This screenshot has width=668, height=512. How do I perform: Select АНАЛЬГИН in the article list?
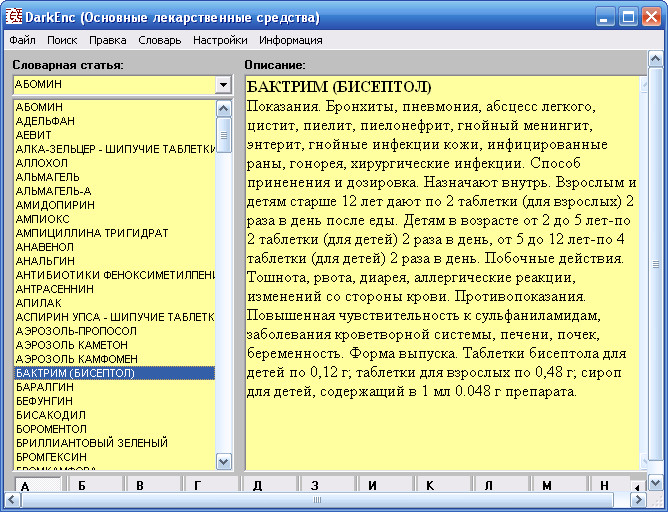point(45,261)
